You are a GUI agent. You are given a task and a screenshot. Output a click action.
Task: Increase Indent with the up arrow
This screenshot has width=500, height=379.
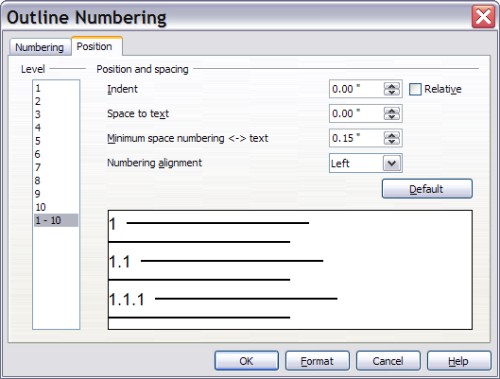point(392,86)
